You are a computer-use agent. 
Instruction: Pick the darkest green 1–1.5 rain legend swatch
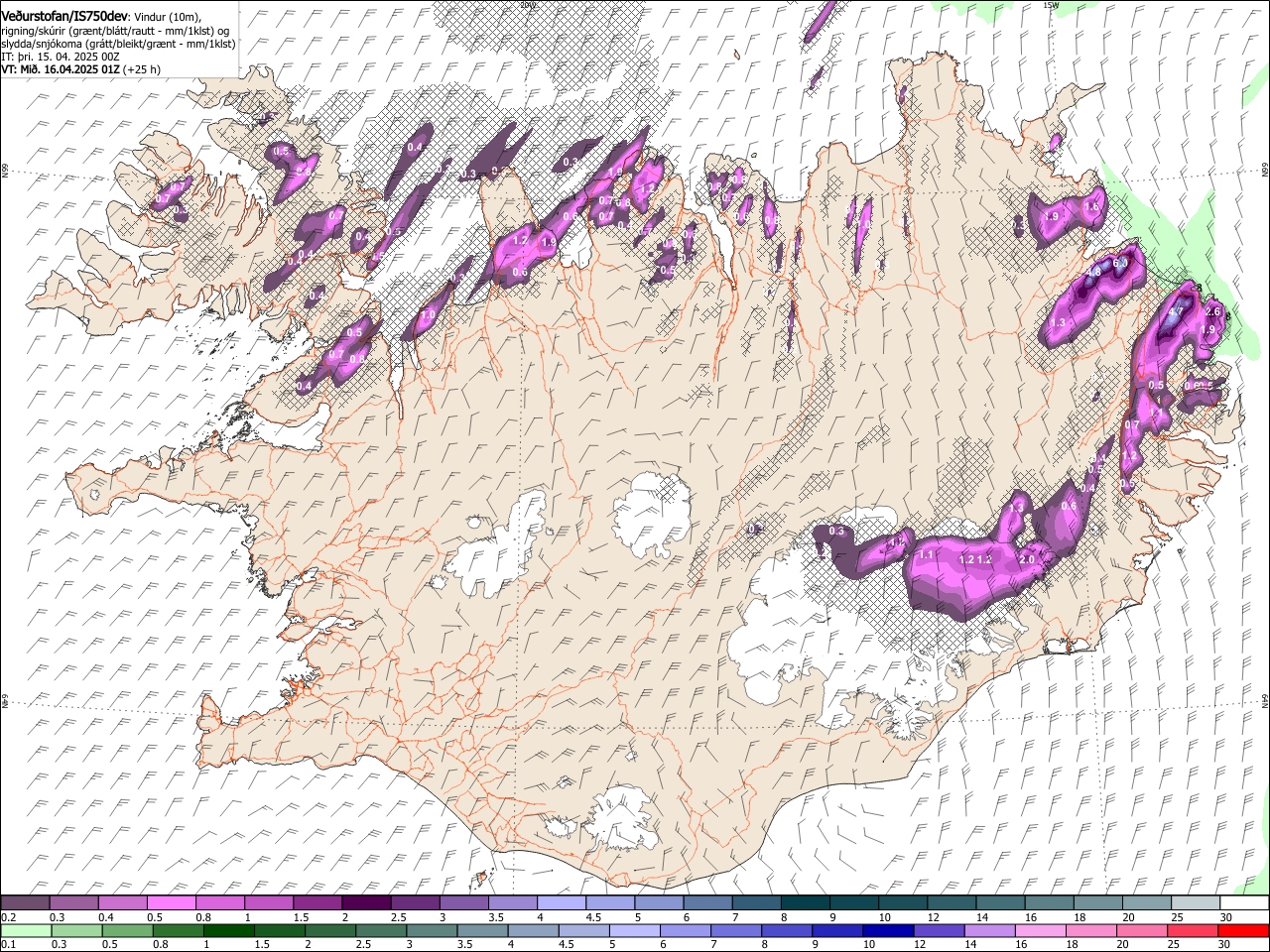click(x=228, y=930)
